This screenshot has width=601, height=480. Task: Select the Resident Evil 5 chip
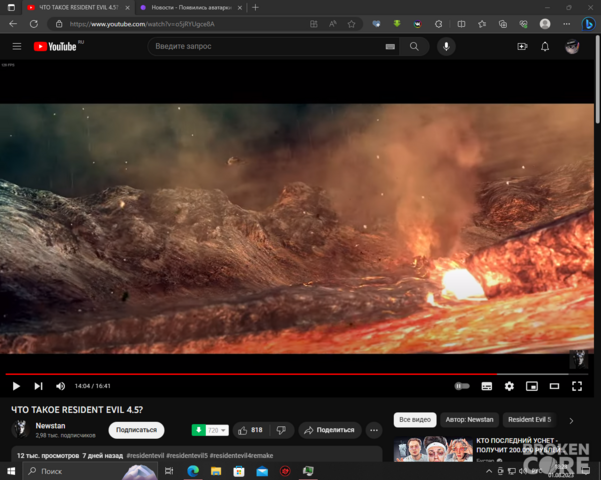pos(529,419)
